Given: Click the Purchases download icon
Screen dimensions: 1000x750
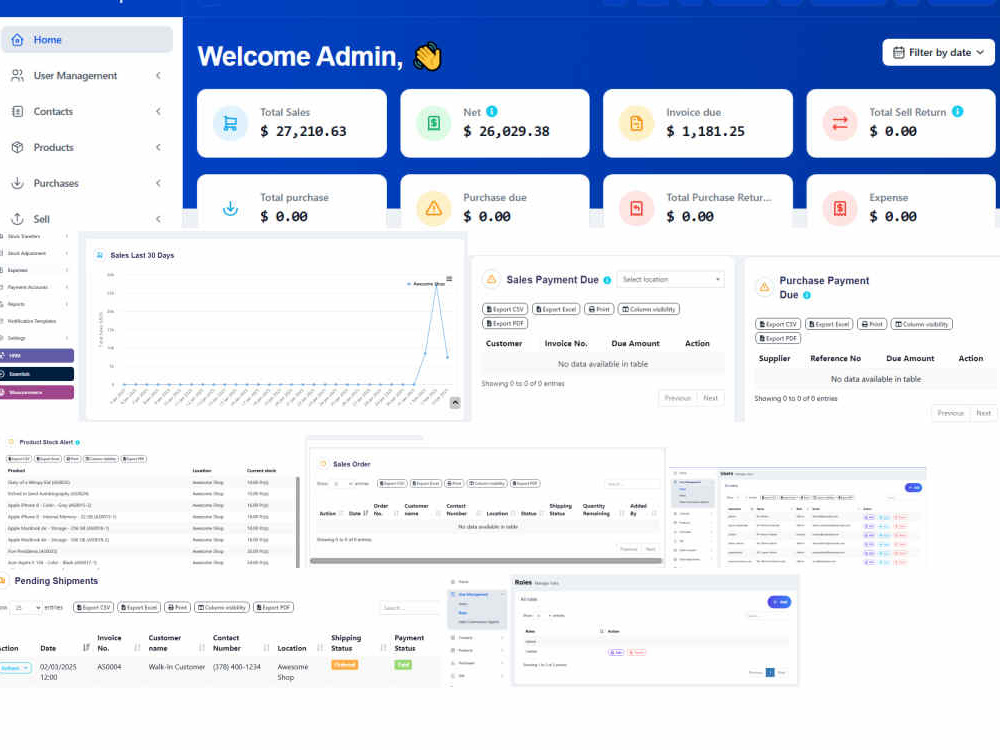Looking at the screenshot, I should coord(17,183).
